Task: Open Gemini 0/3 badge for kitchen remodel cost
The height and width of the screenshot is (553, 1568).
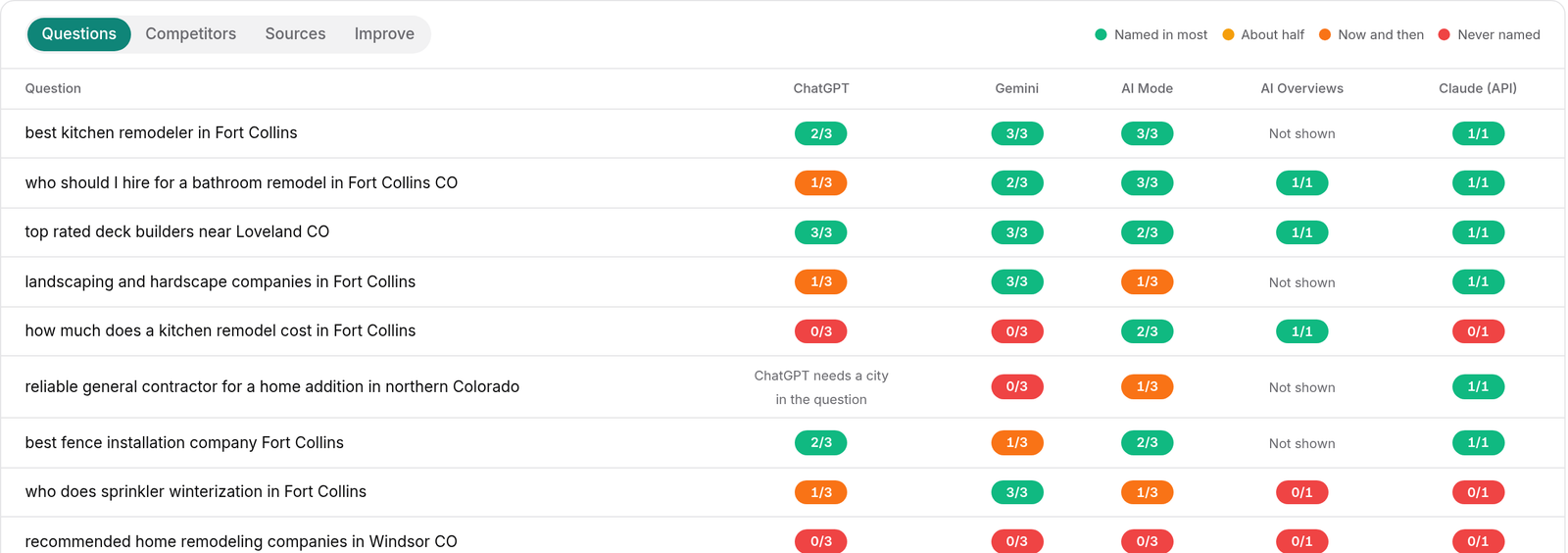Action: 1017,331
